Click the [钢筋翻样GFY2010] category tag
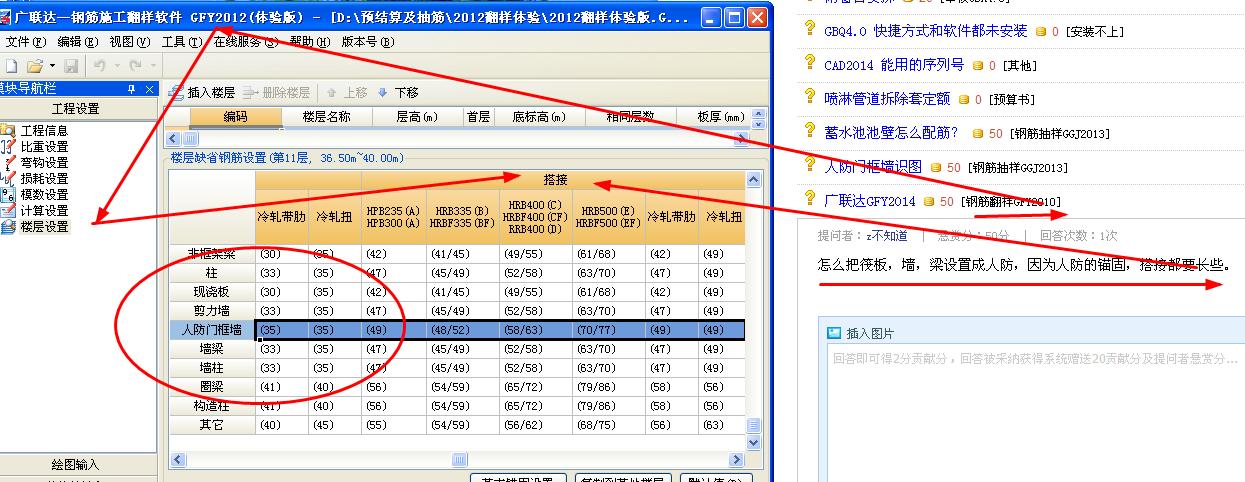 (1011, 202)
